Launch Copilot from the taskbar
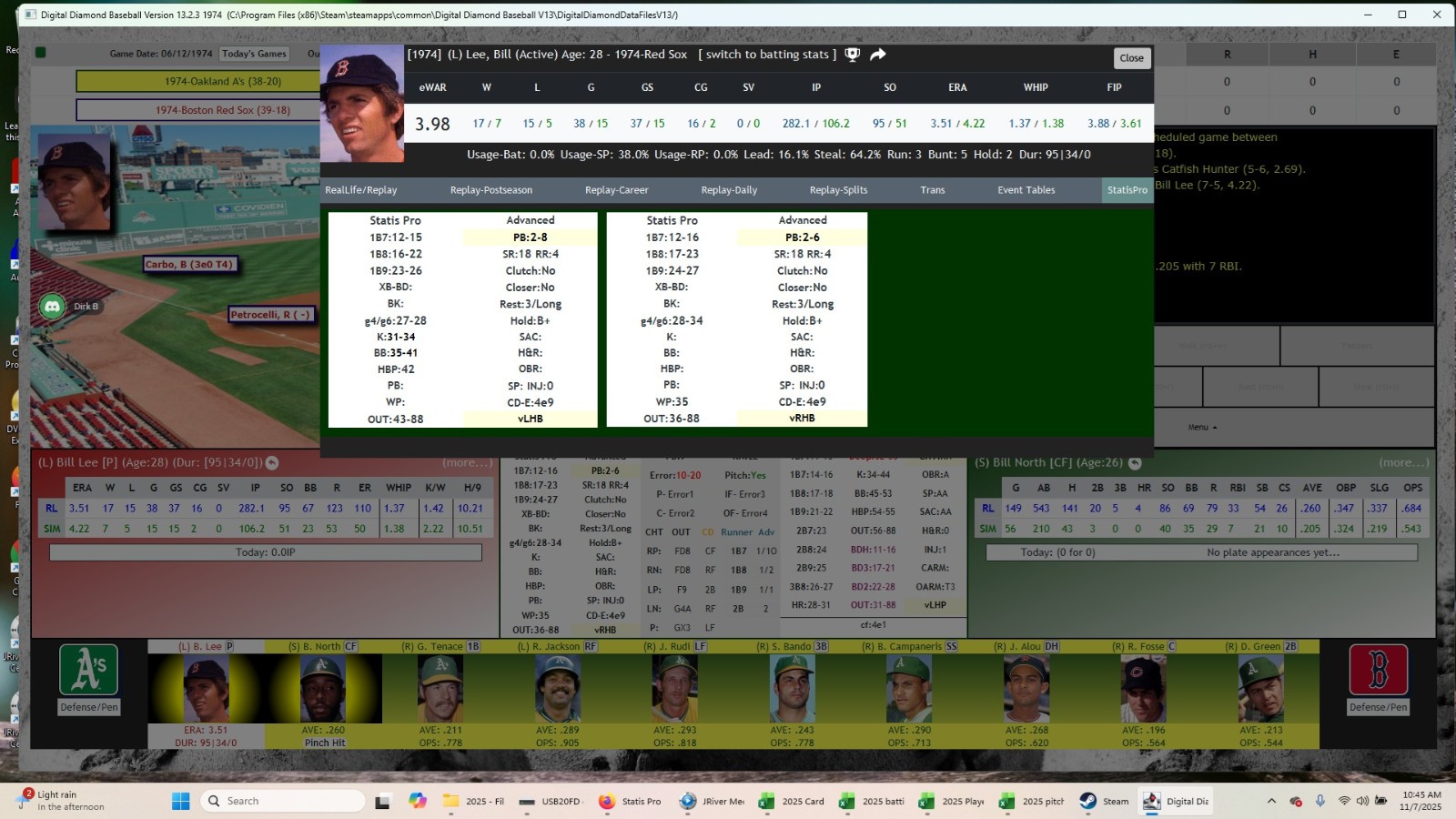1456x819 pixels. click(418, 801)
